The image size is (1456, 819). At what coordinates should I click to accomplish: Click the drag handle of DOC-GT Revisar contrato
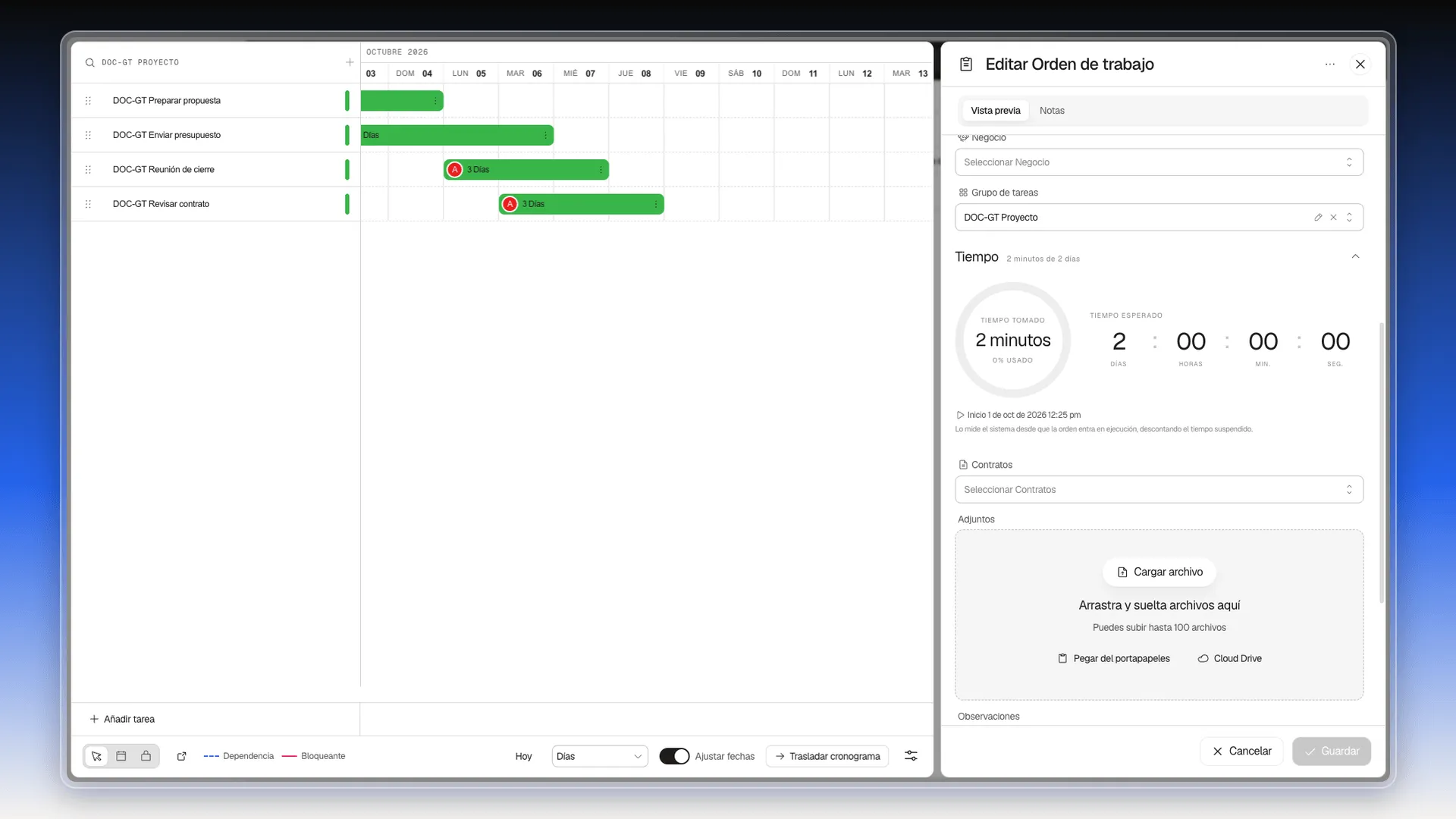(88, 204)
